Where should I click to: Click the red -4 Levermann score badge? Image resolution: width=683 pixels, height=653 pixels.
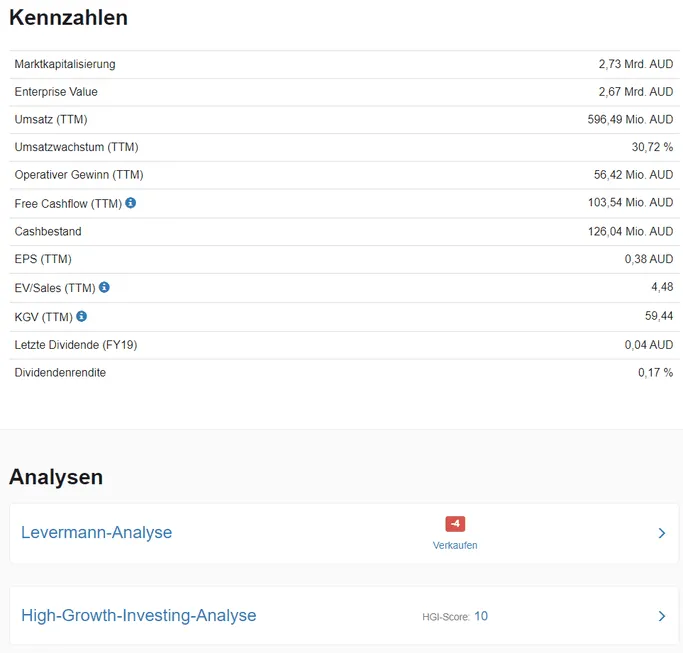[x=455, y=524]
